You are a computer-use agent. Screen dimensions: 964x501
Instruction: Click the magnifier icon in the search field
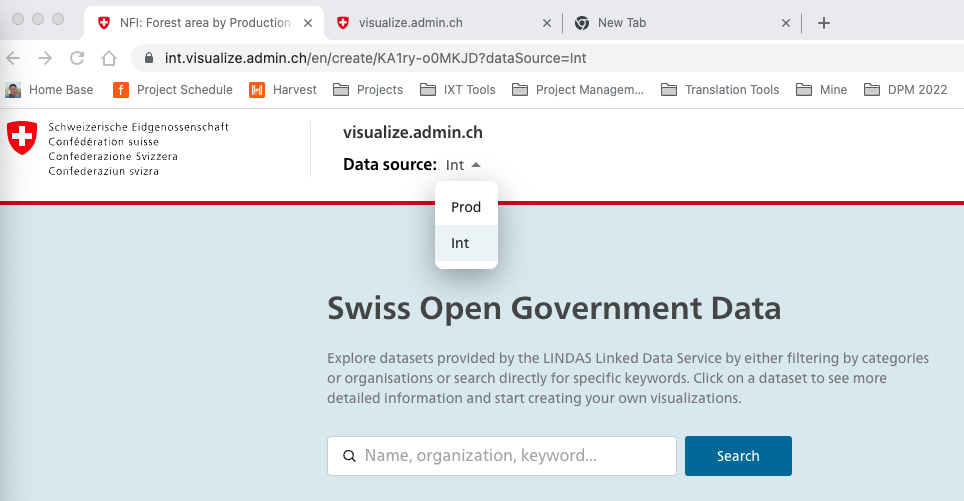(x=349, y=456)
